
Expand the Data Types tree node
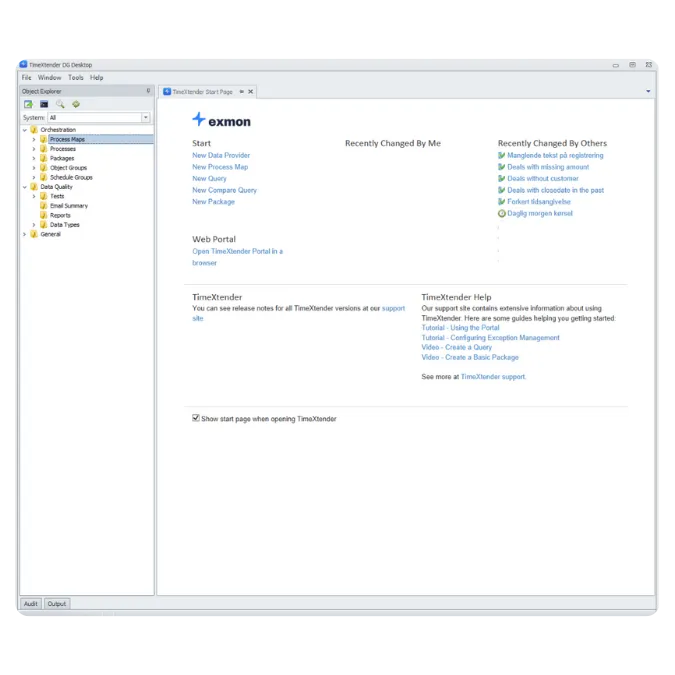[x=34, y=224]
